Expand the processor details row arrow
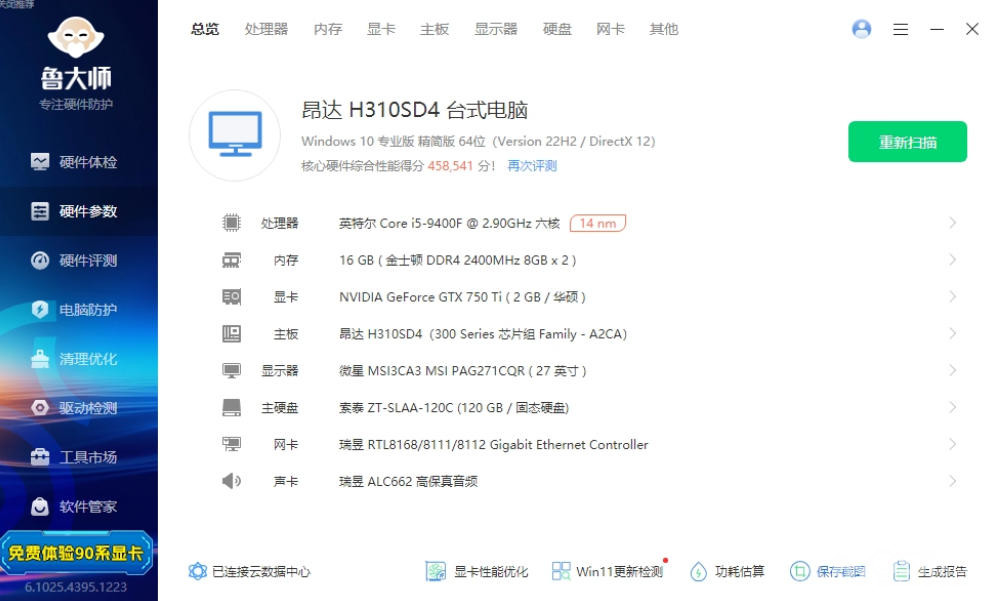This screenshot has height=601, width=995. (x=952, y=223)
